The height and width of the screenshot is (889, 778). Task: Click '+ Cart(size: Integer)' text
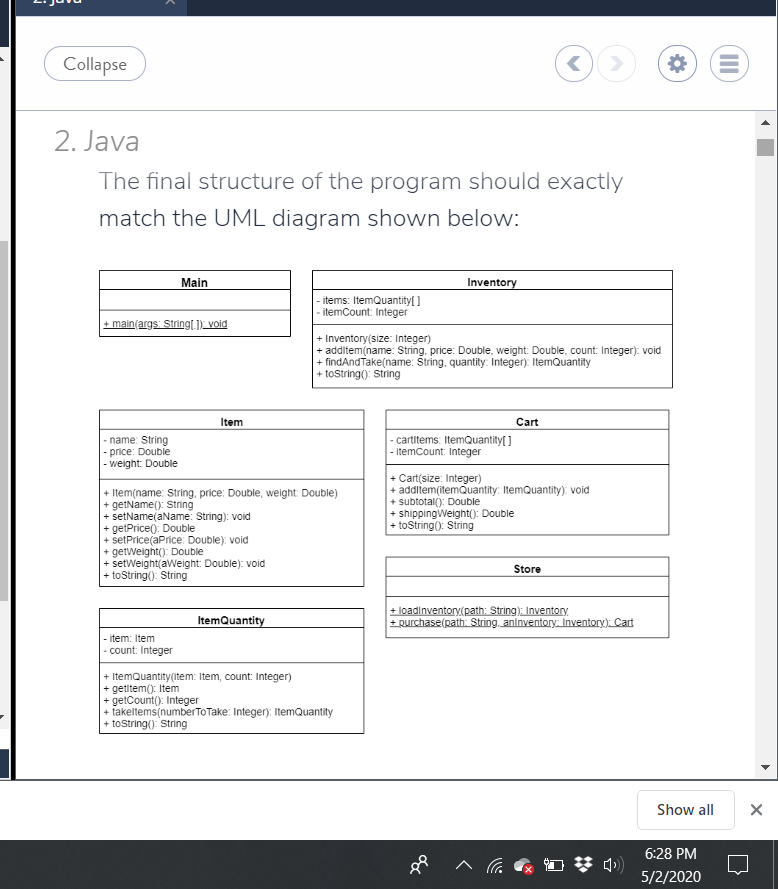pyautogui.click(x=435, y=479)
